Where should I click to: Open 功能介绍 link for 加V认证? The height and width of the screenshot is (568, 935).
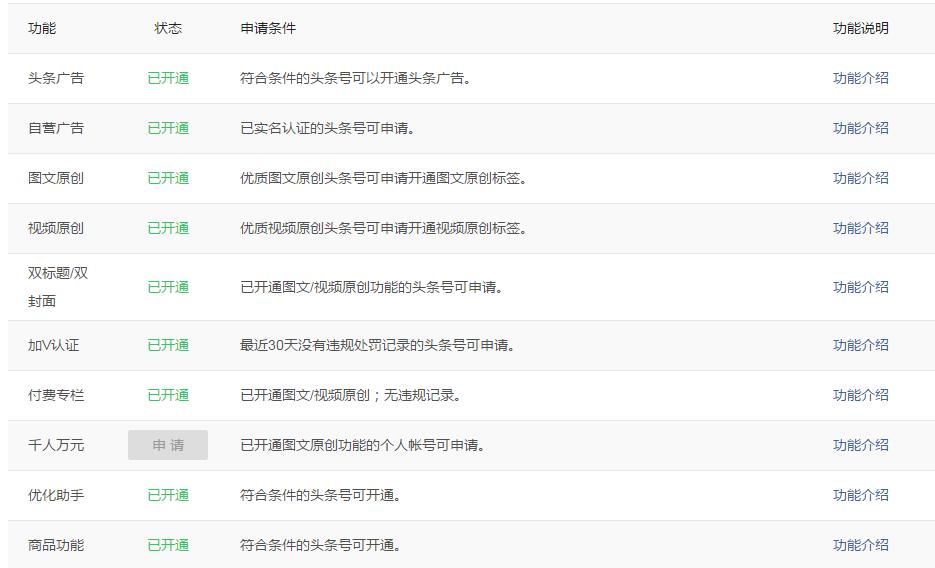point(860,345)
